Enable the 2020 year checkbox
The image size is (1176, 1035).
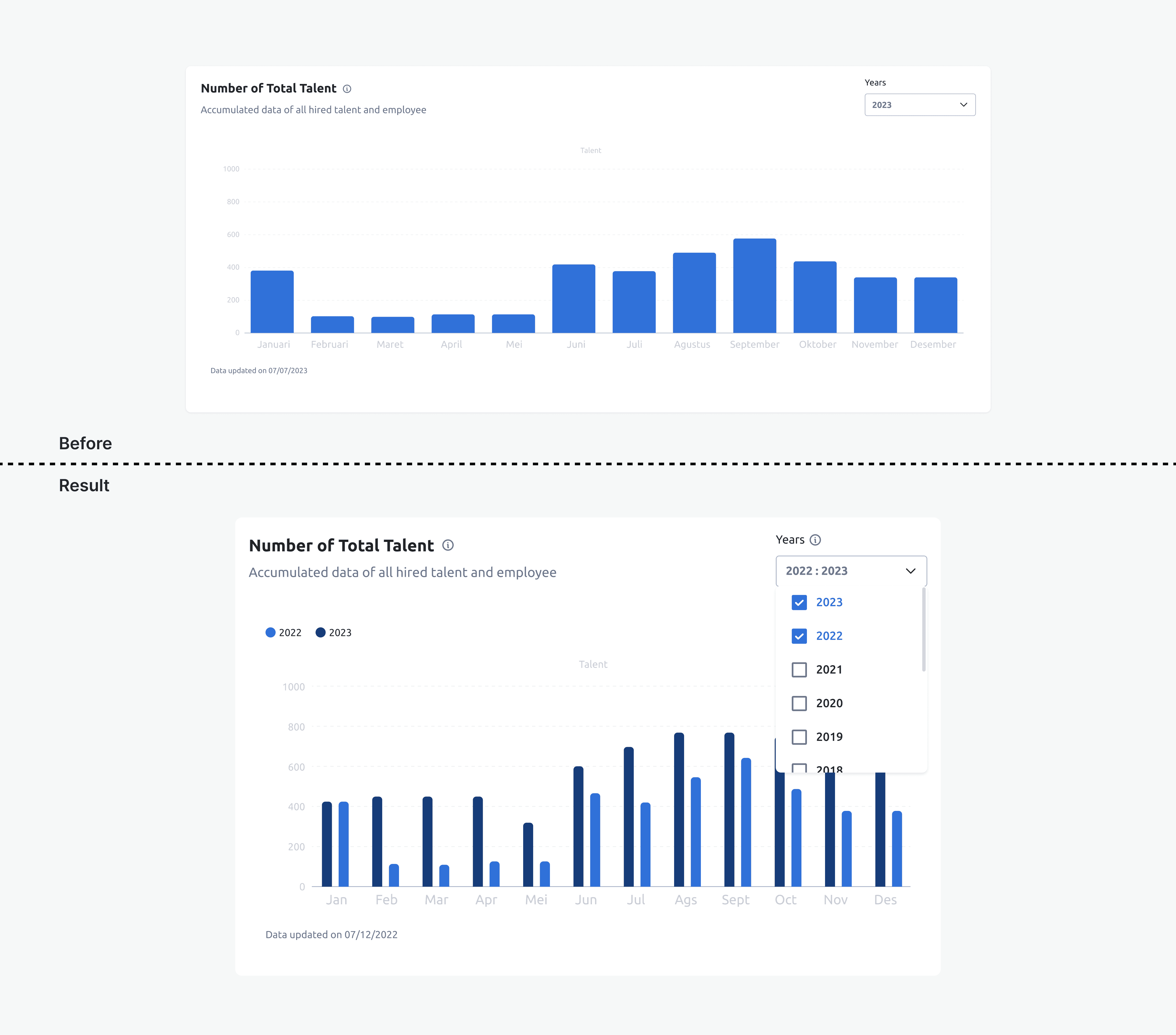[x=799, y=703]
